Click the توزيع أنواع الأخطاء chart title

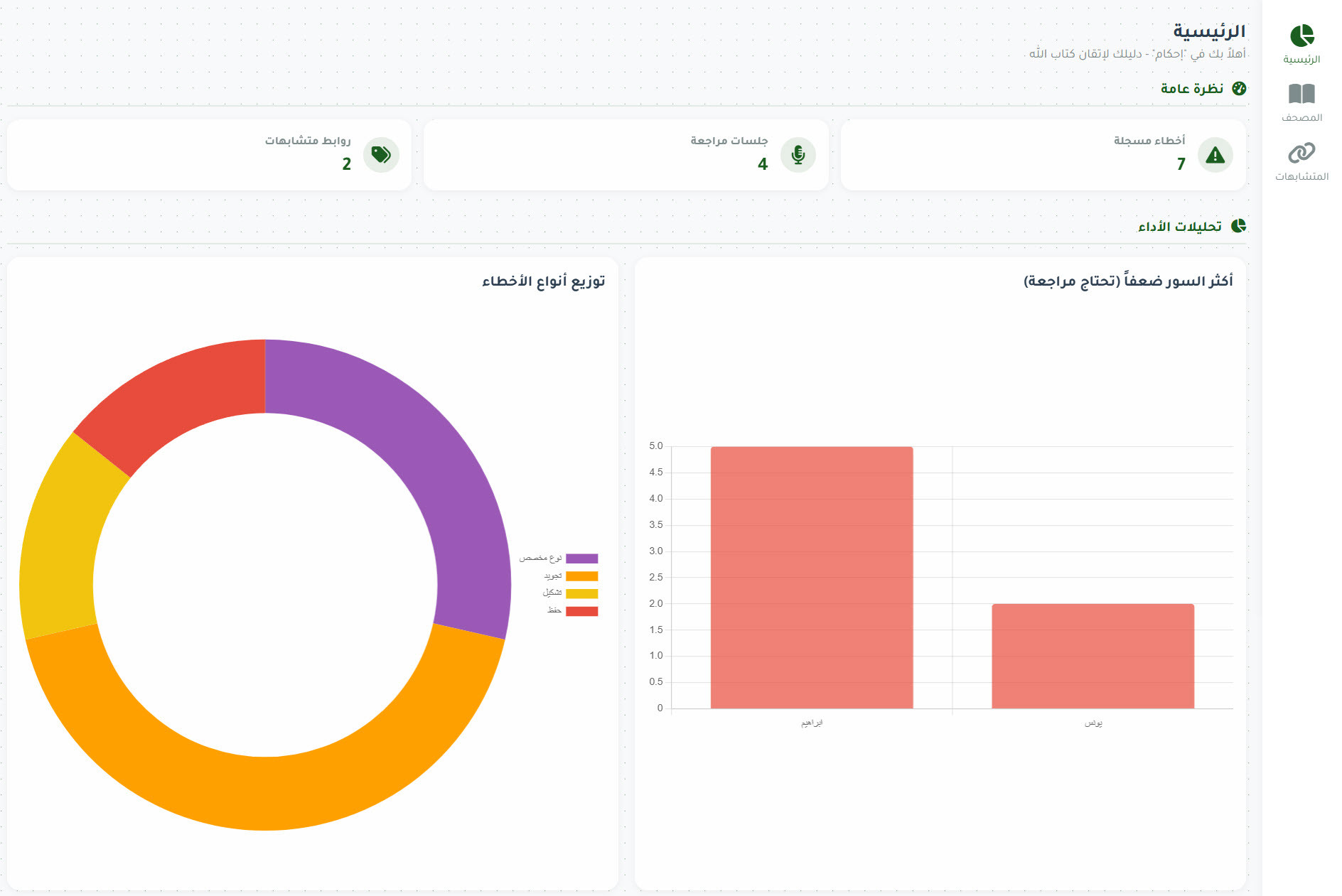(543, 281)
